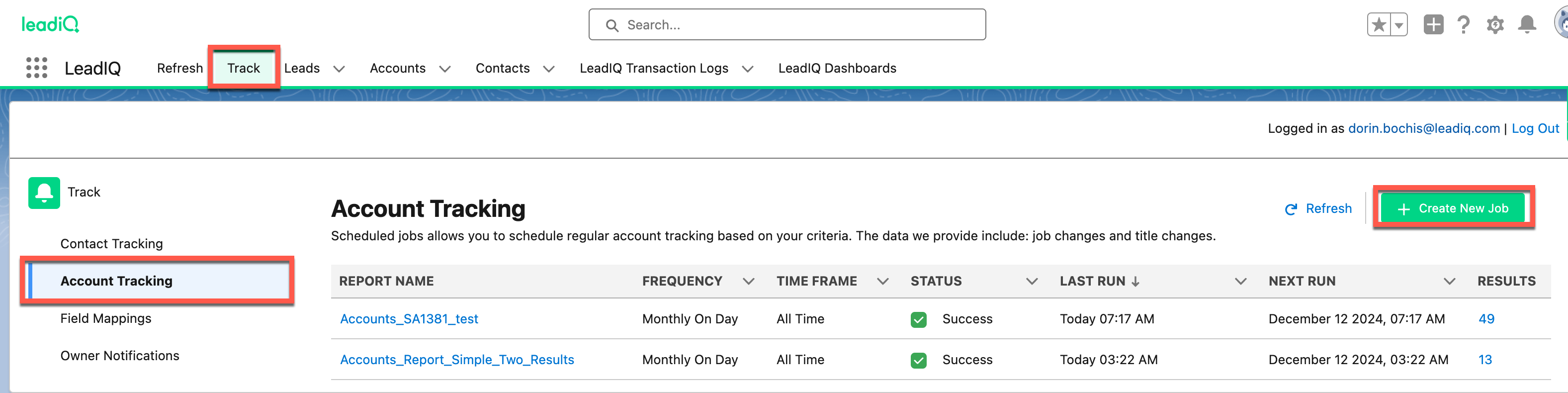Click the favorites star icon

[x=1379, y=25]
